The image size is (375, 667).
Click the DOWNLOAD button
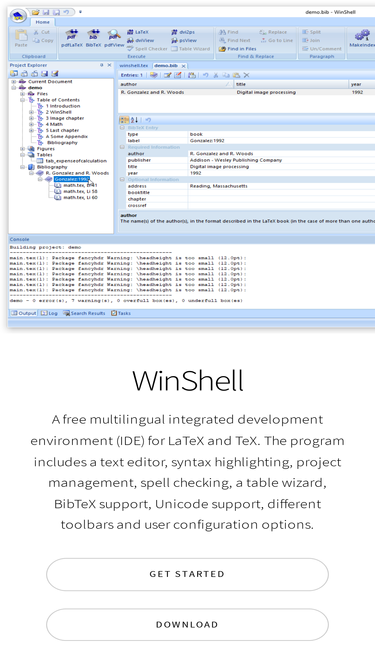187,624
